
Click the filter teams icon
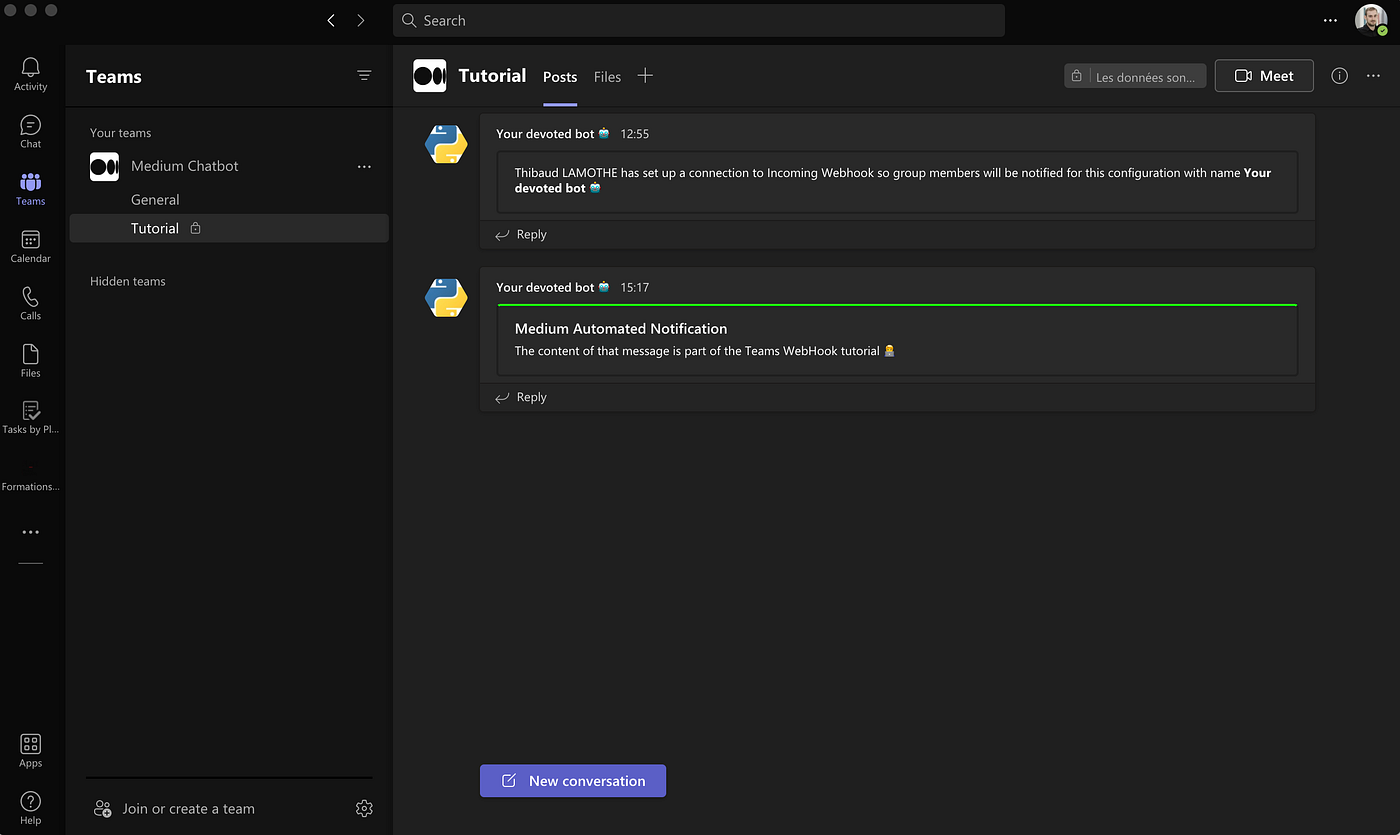click(364, 76)
